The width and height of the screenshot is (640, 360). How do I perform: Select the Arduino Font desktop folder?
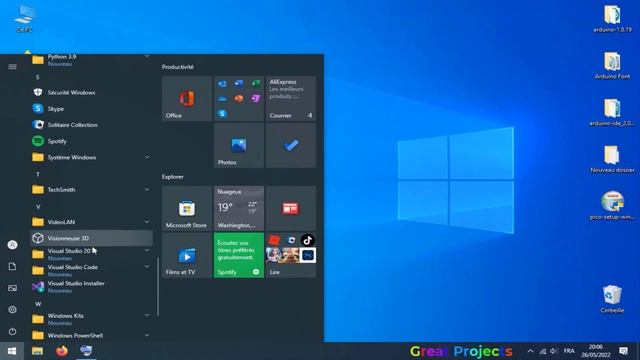point(612,65)
